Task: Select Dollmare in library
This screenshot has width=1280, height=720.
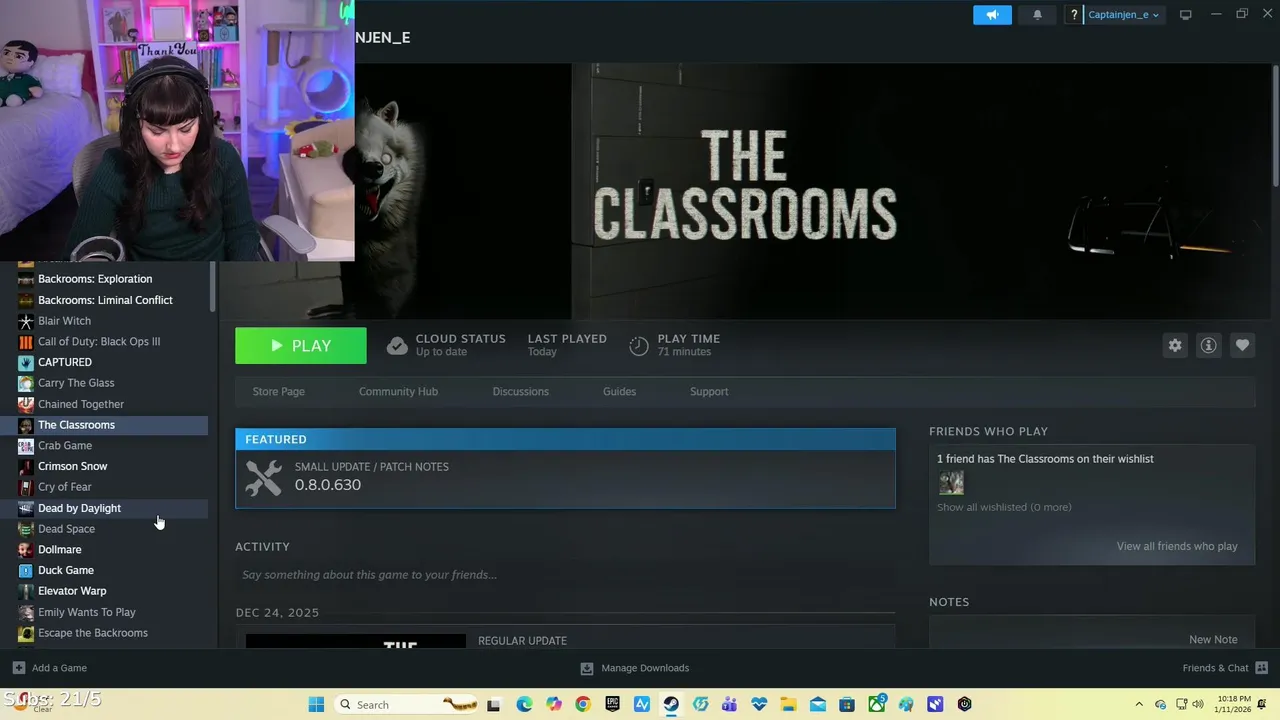Action: pyautogui.click(x=104, y=549)
